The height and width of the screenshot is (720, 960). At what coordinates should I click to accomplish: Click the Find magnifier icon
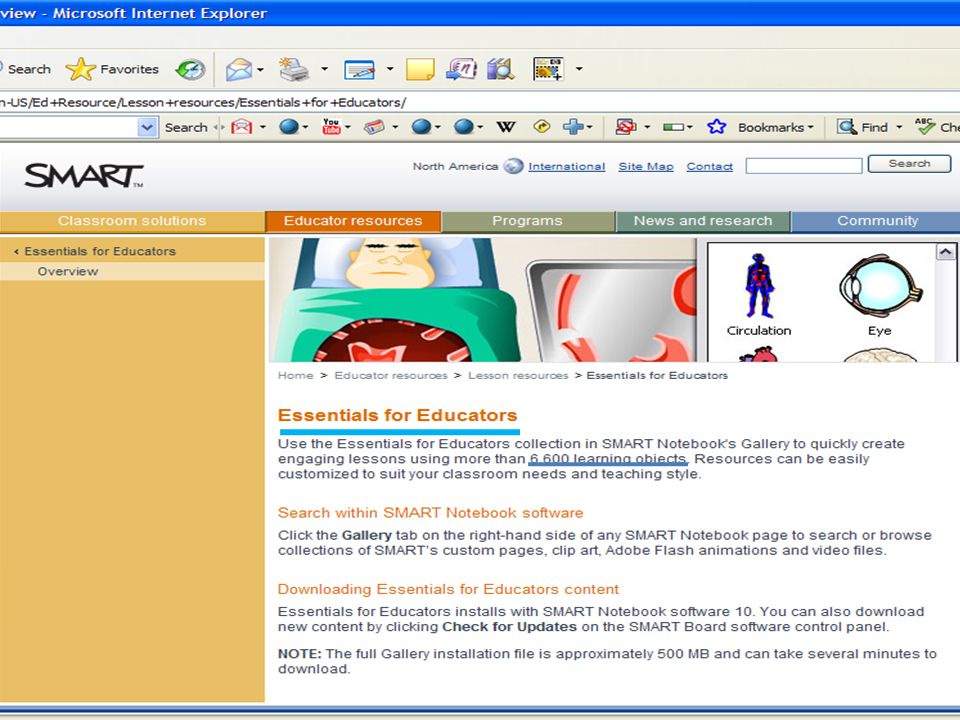coord(847,127)
